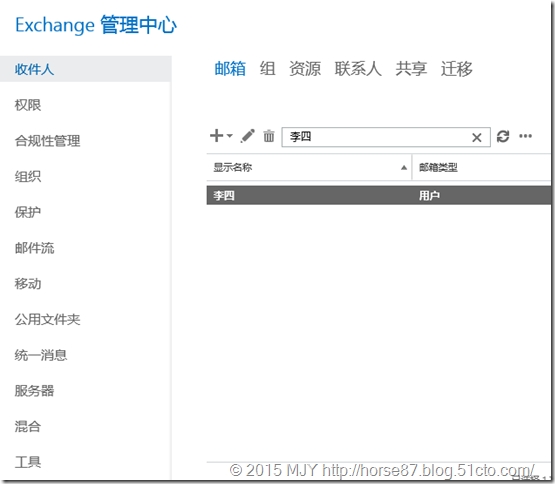Clear the search box with the X icon

point(477,137)
